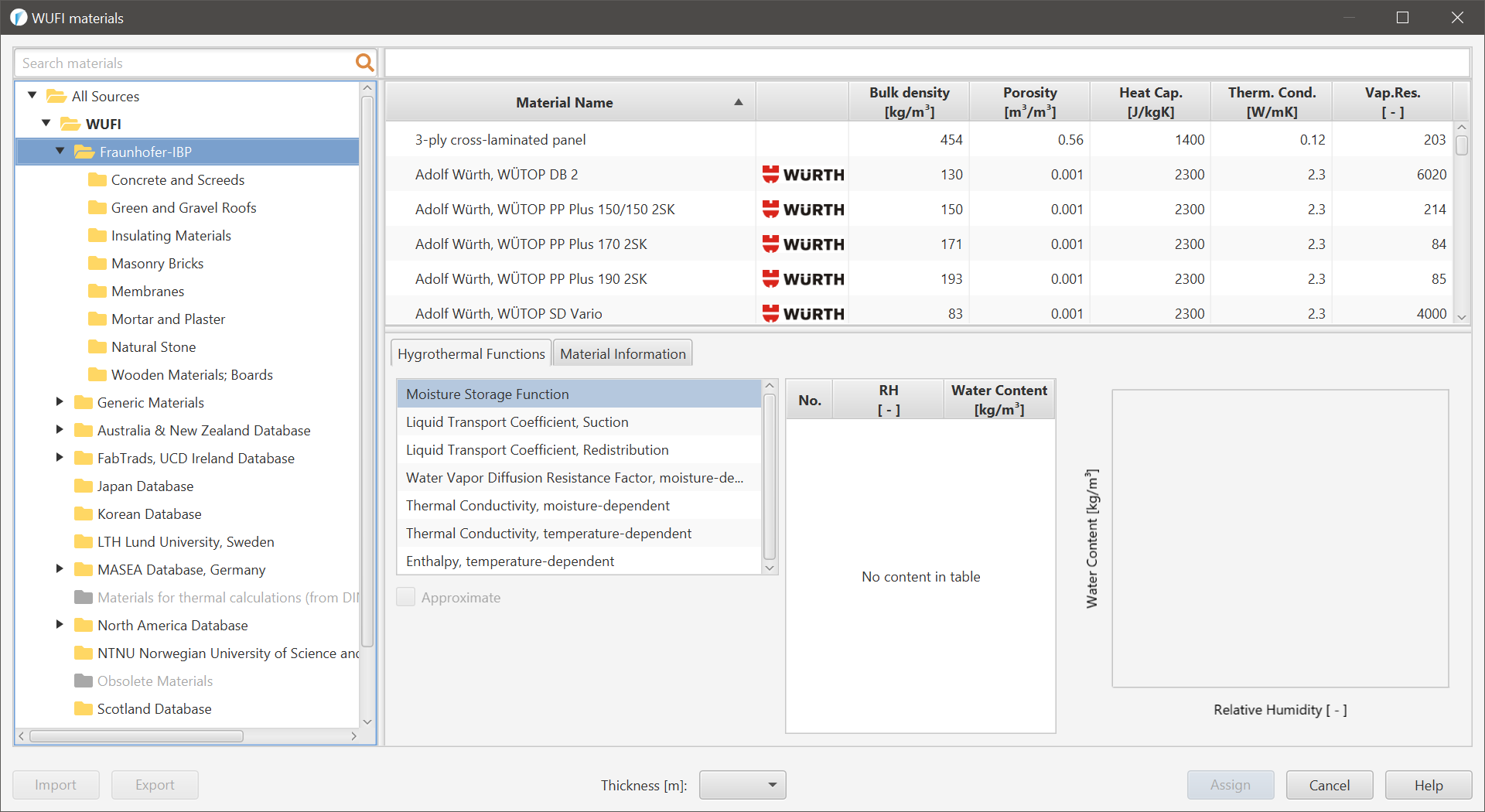
Task: Click the Scotland Database folder icon
Action: pyautogui.click(x=84, y=708)
